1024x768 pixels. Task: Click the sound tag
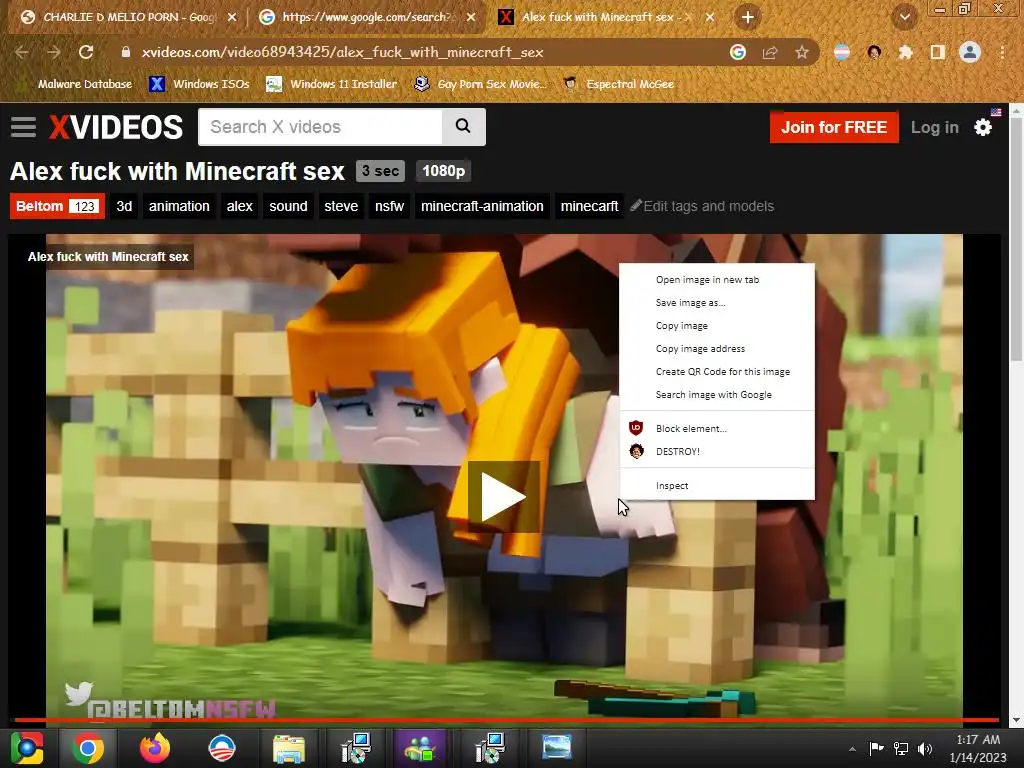click(288, 206)
